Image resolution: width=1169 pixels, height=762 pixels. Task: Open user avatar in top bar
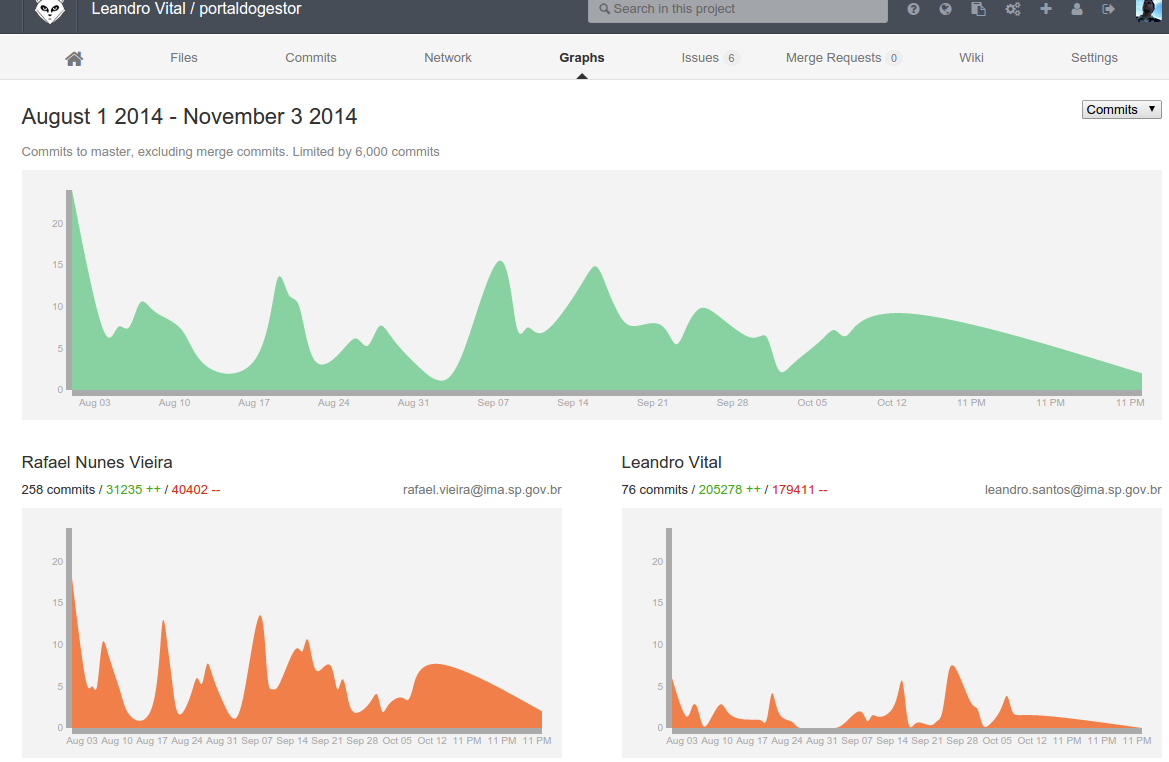tap(1148, 10)
